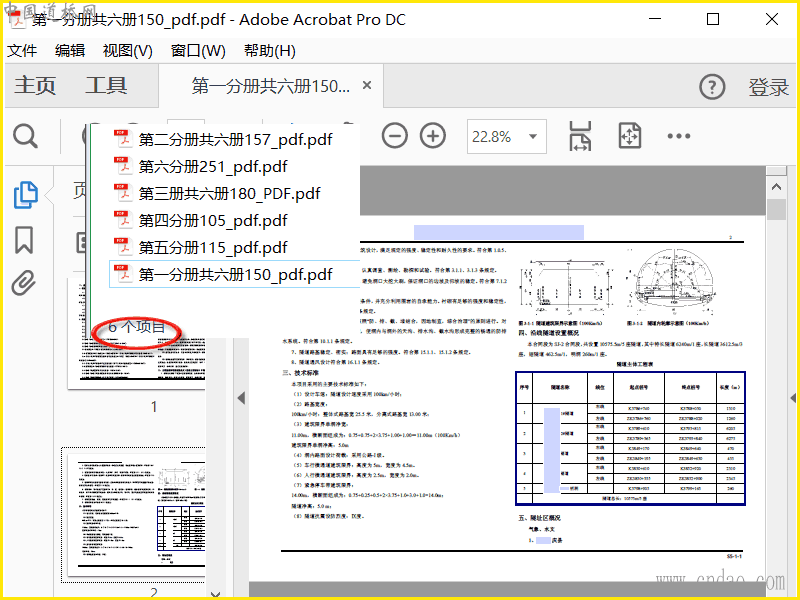Click the zoom out minus button
Image resolution: width=800 pixels, height=600 pixels.
point(394,136)
